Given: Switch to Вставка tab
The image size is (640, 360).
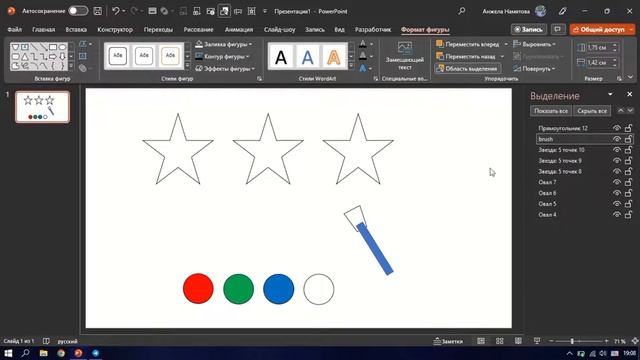Looking at the screenshot, I should pos(76,29).
